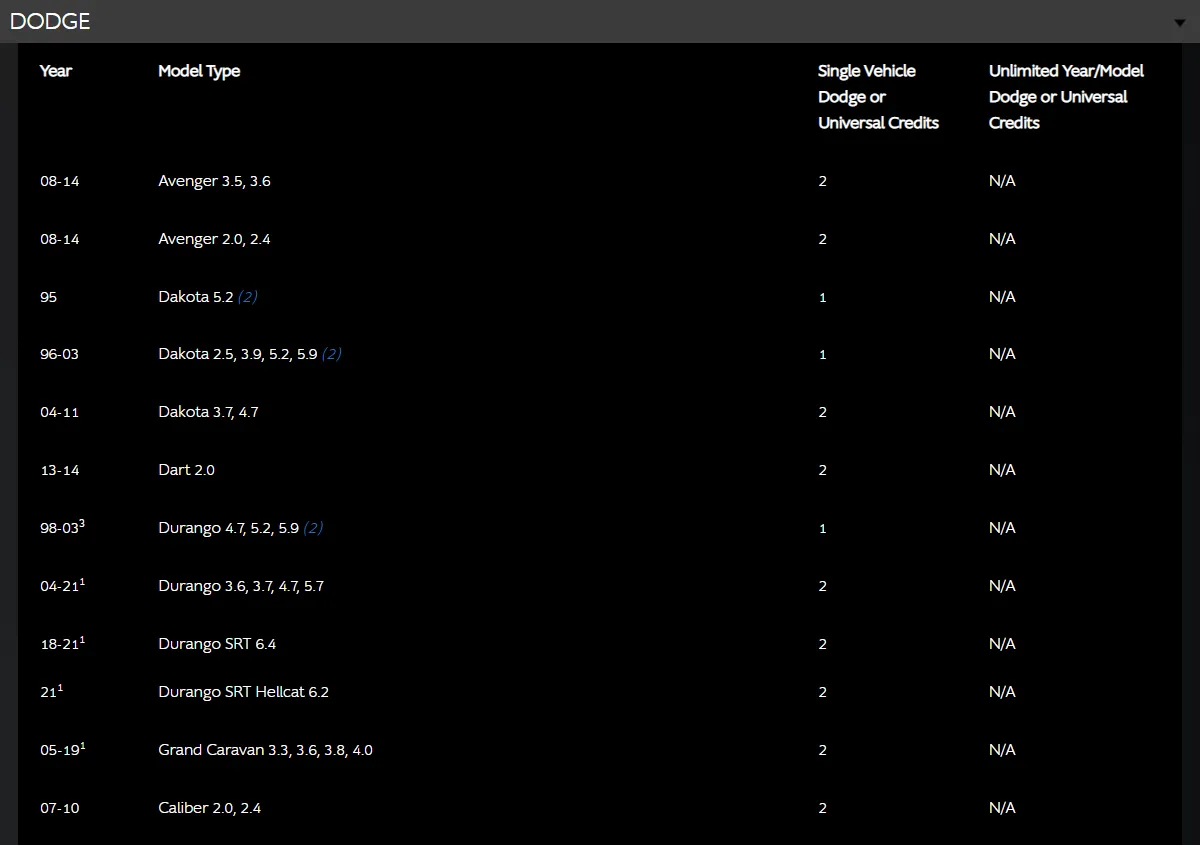Select Durango 4.7, 5.2, 5.9 model text
Image resolution: width=1200 pixels, height=845 pixels.
point(229,528)
